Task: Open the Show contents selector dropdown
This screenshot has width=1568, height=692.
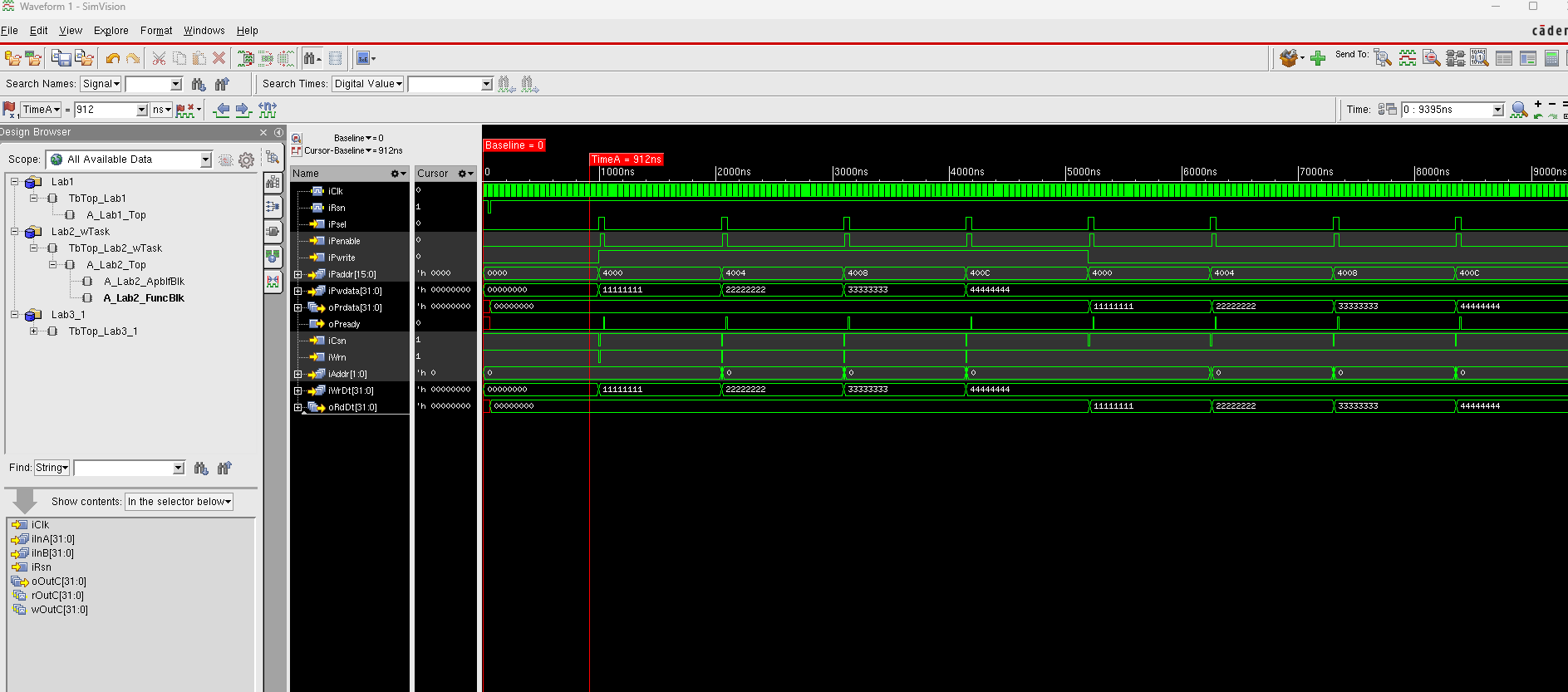Action: [x=179, y=502]
